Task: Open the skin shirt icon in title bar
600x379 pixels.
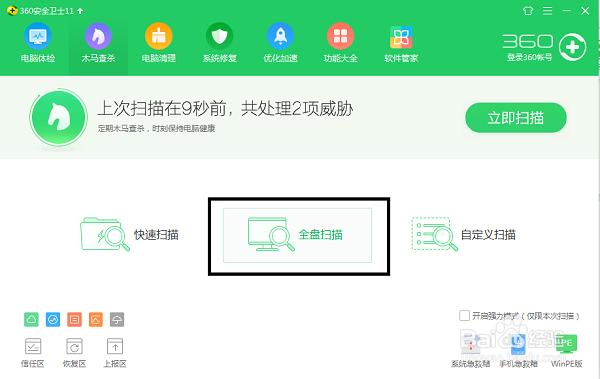Action: point(528,11)
